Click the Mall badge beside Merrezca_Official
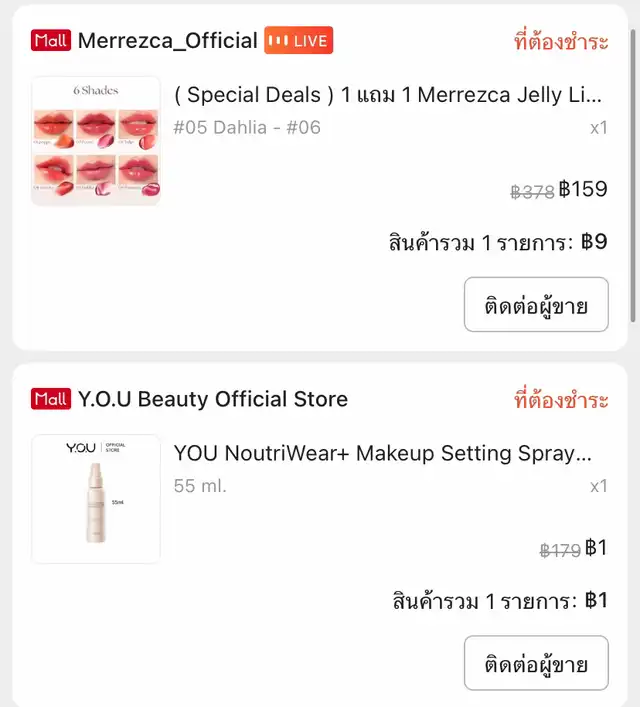Viewport: 640px width, 707px height. click(x=51, y=41)
